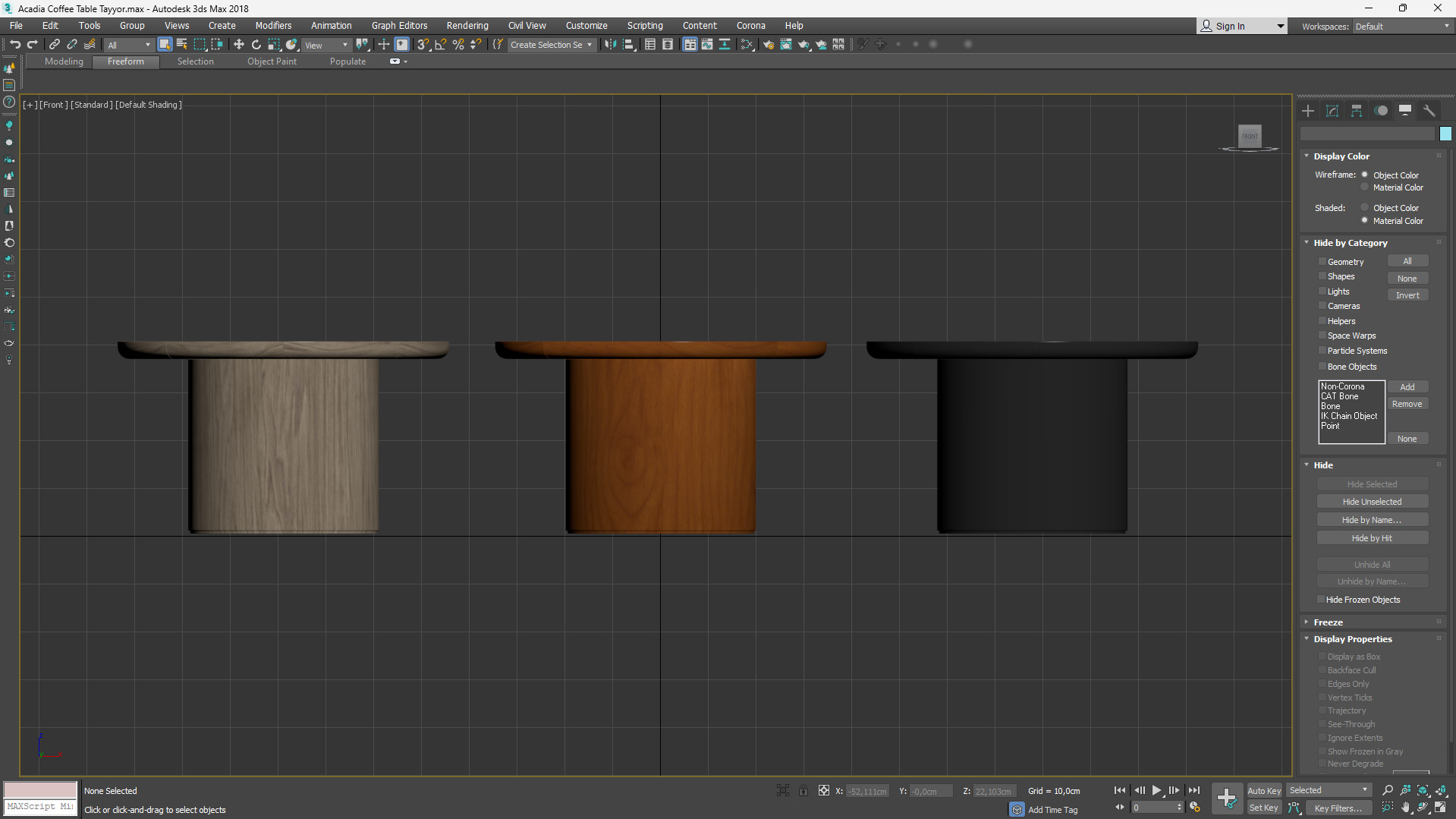
Task: Select Shaded Object Color radio option
Action: coord(1365,207)
